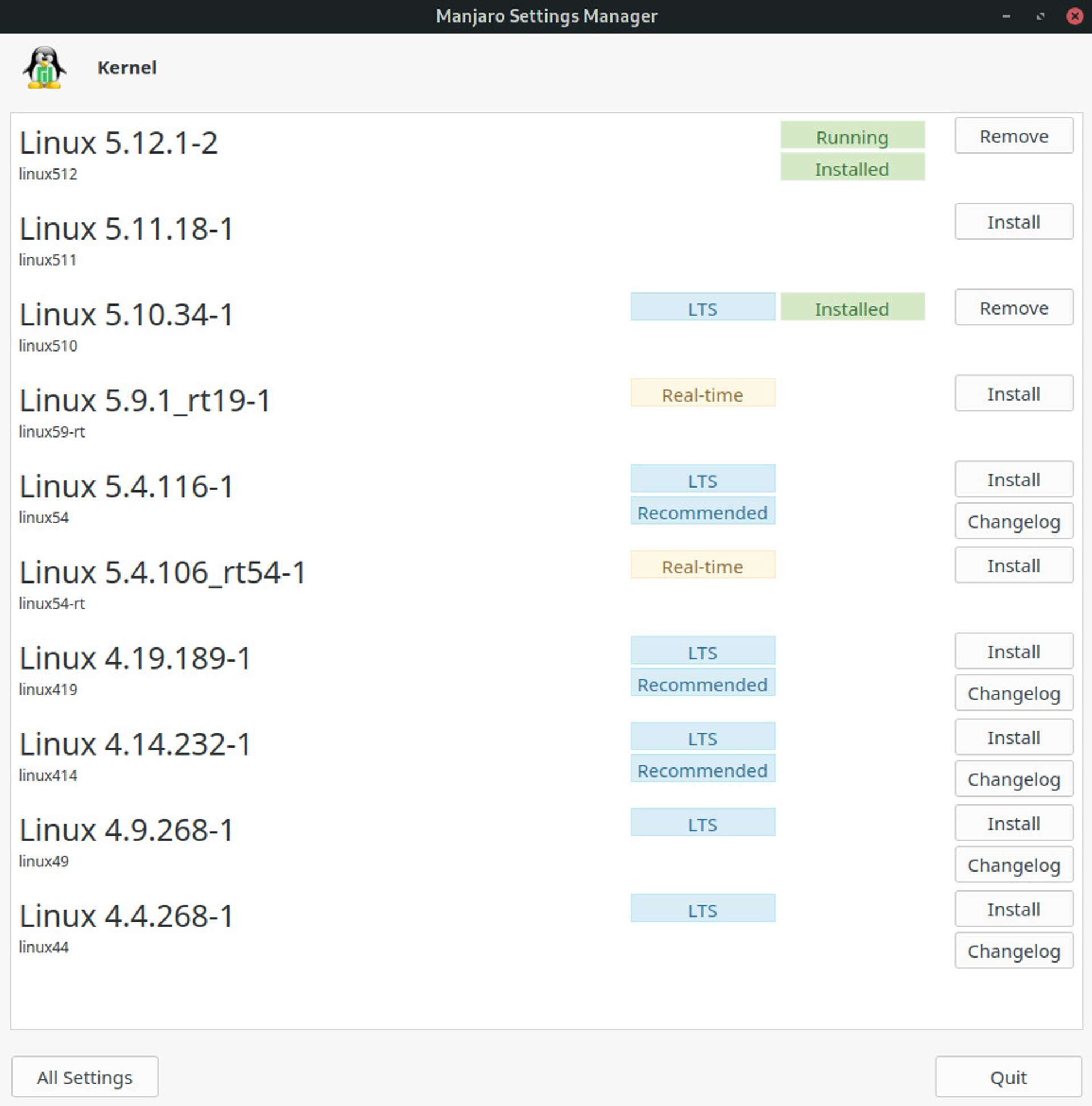View the Changelog for Linux 4.19.189-1
Screen dimensions: 1092x1106
pos(1014,693)
